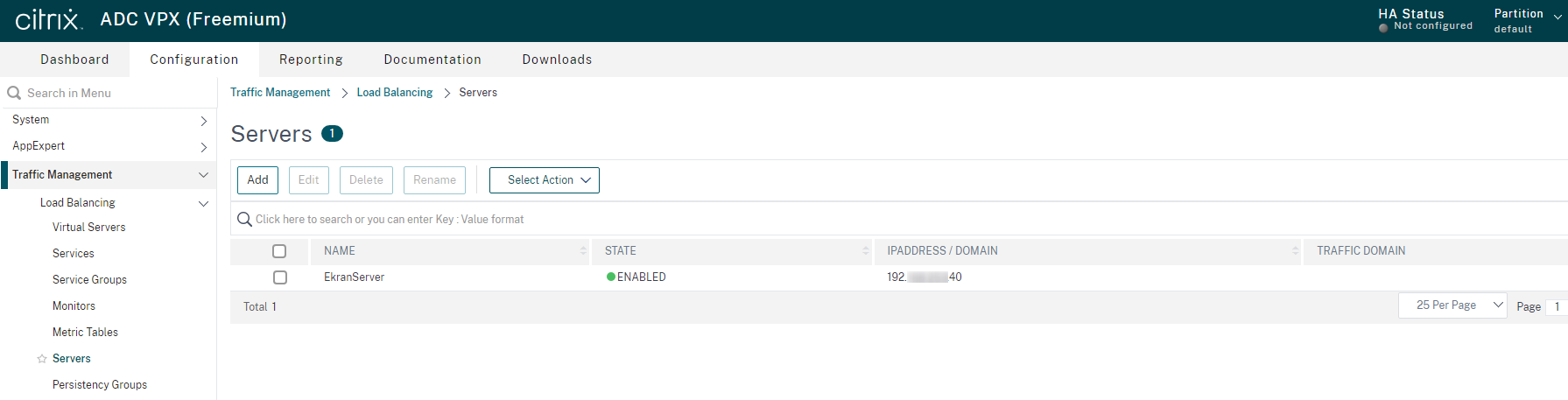
Task: Follow the Load Balancing breadcrumb link
Action: 394,93
